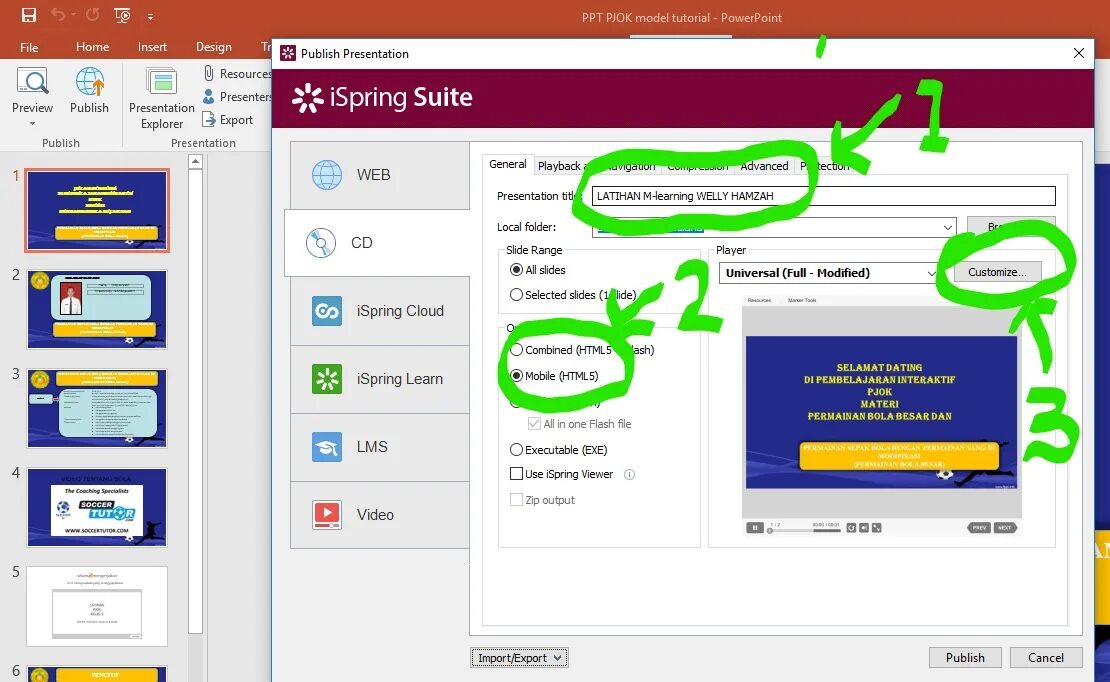The image size is (1110, 682).
Task: Select slide 4 Soccer Tutor thumbnail
Action: [97, 507]
